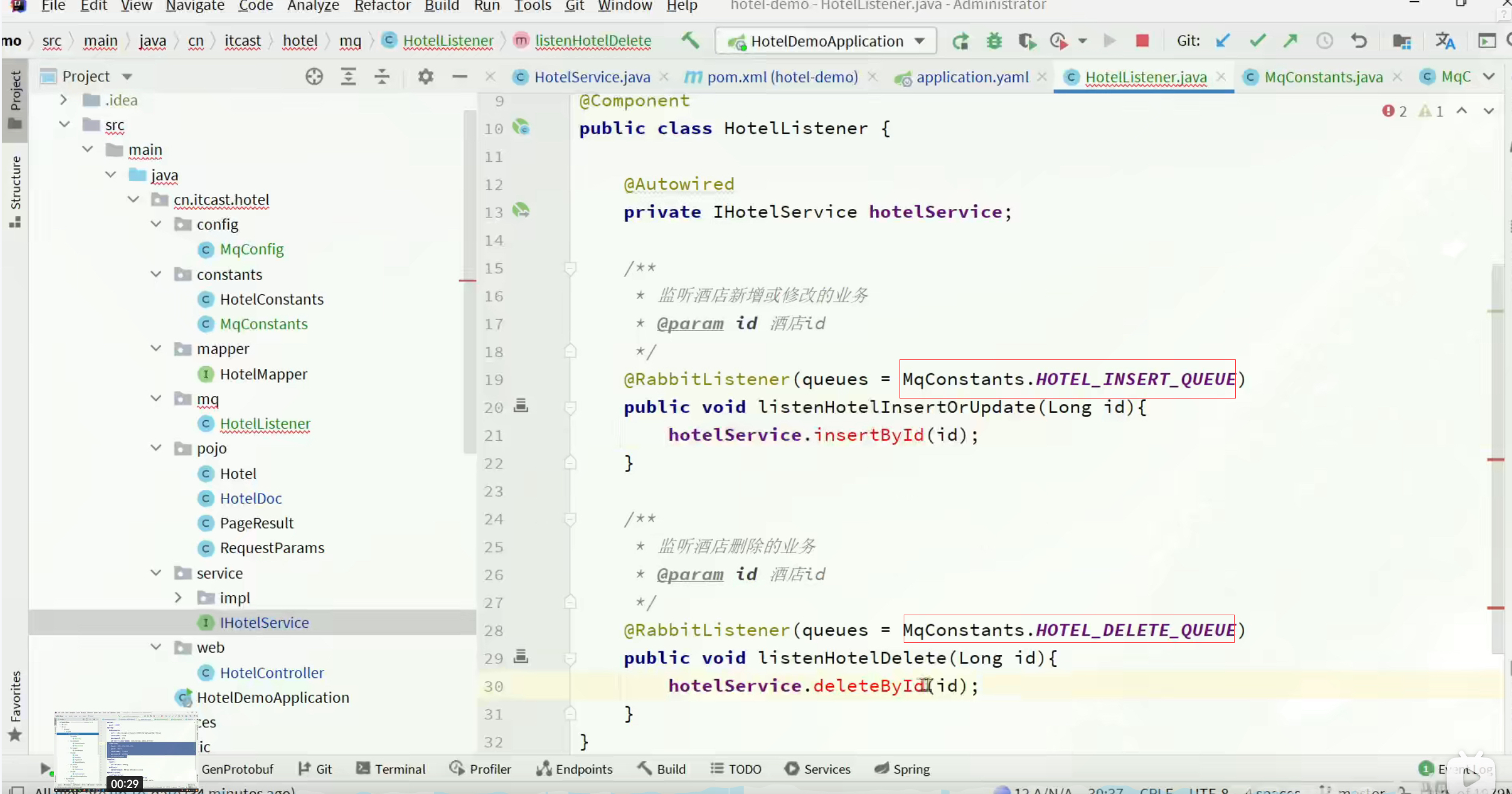Open the HotelController class in the project tree
Screen dimensions: 1512x794
tap(271, 672)
